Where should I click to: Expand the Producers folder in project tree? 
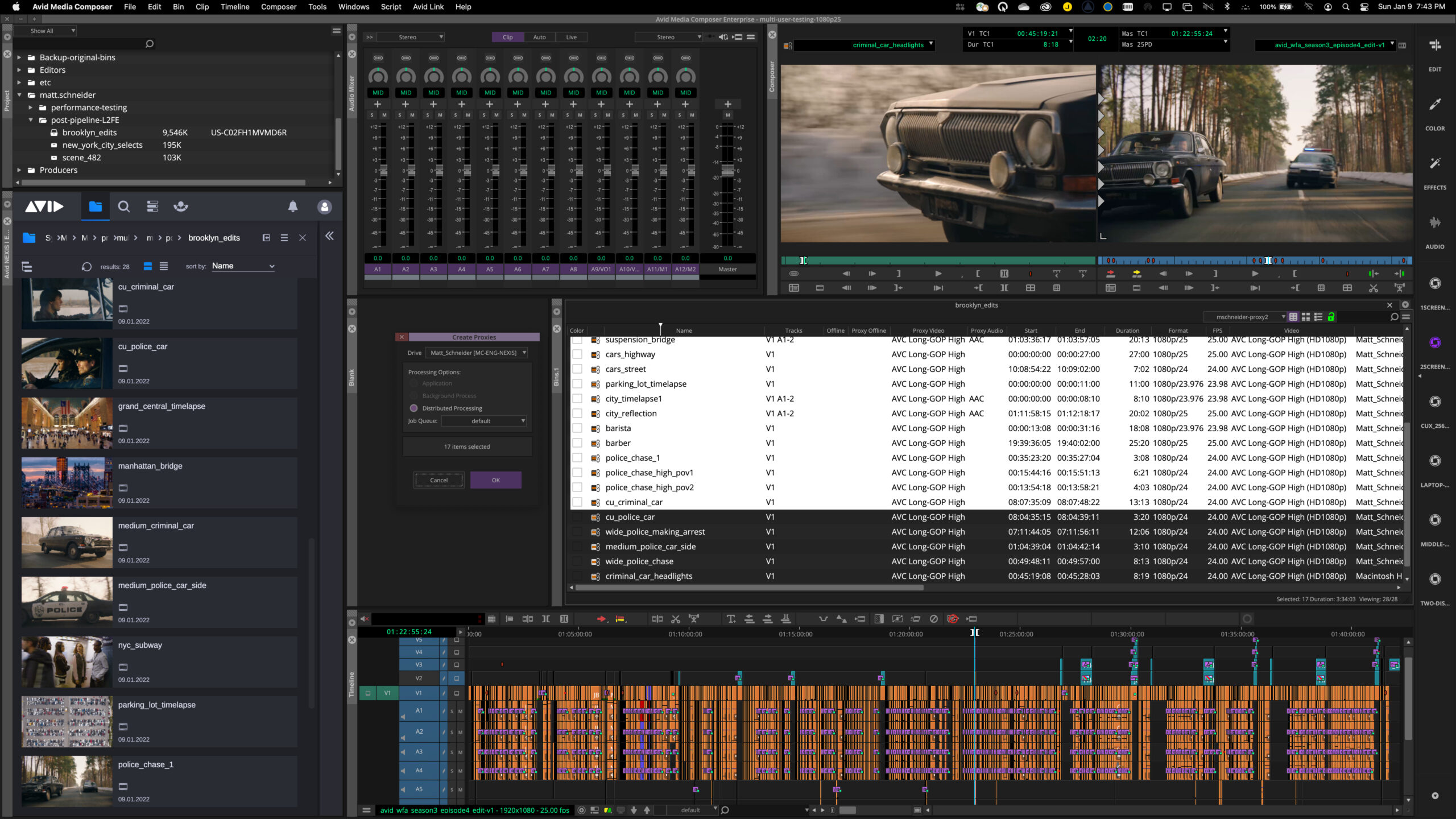(x=19, y=170)
